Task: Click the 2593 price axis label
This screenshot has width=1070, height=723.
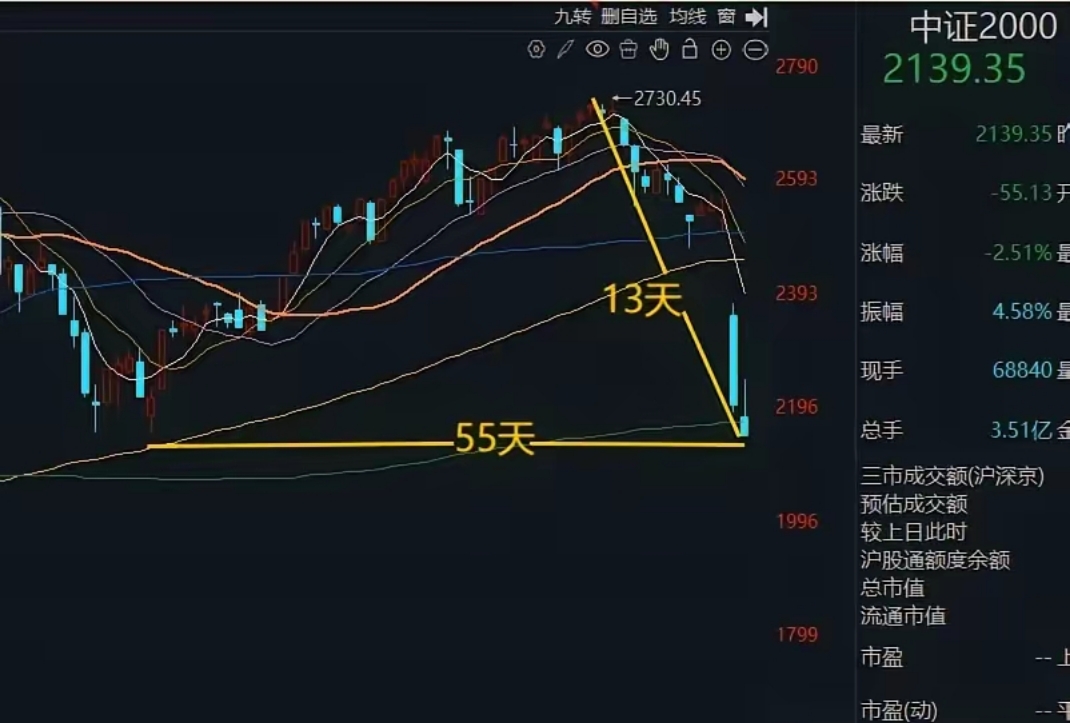Action: (x=795, y=177)
